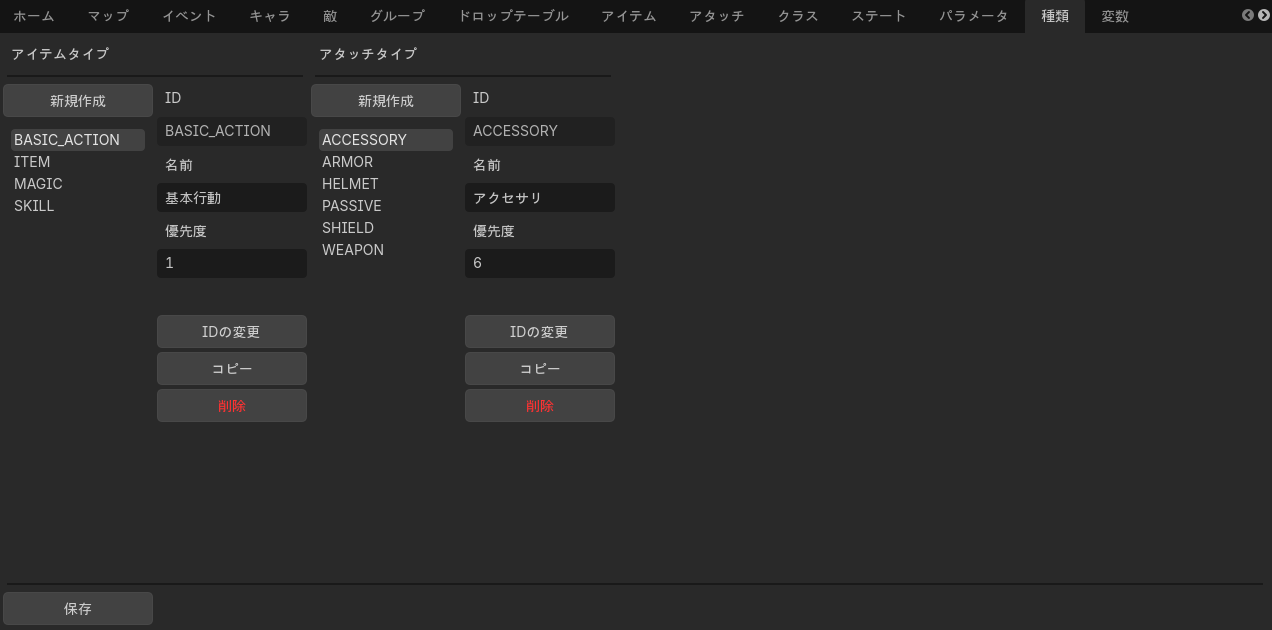The height and width of the screenshot is (630, 1272).
Task: Choose MAGIC item type
Action: (x=78, y=184)
